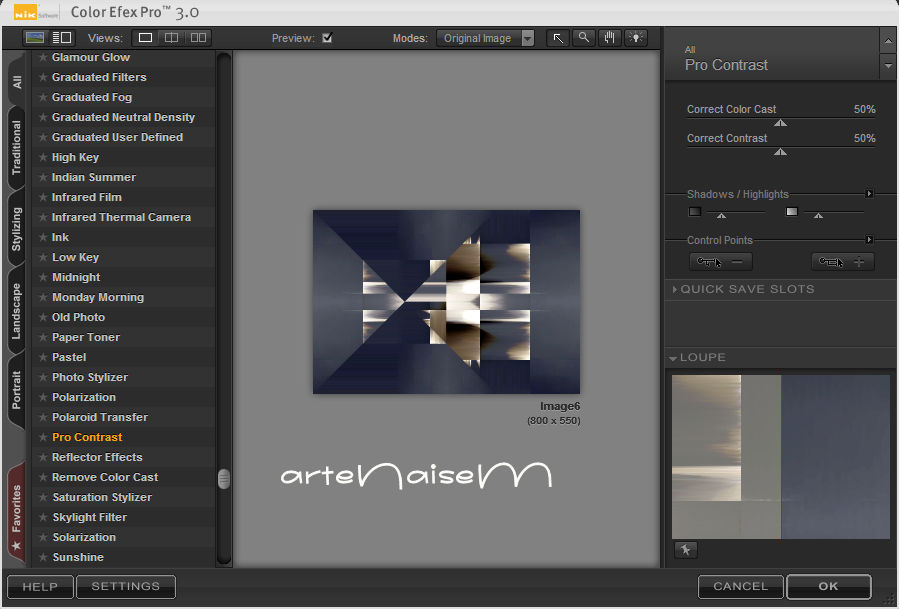Viewport: 899px width, 609px height.
Task: Mark Infrared Film as favorite star
Action: pyautogui.click(x=42, y=197)
